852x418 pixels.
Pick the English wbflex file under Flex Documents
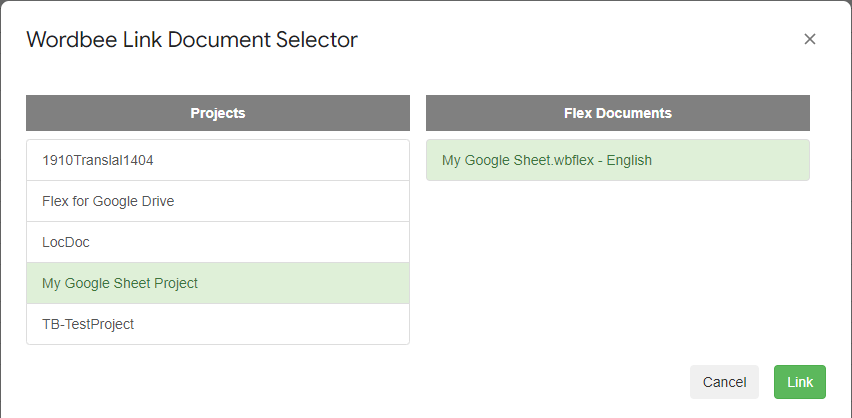tap(617, 160)
